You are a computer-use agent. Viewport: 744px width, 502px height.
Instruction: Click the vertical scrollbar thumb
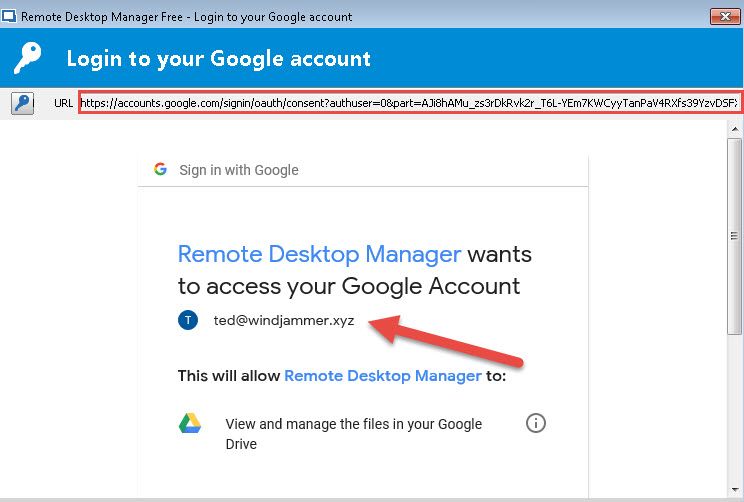click(735, 236)
